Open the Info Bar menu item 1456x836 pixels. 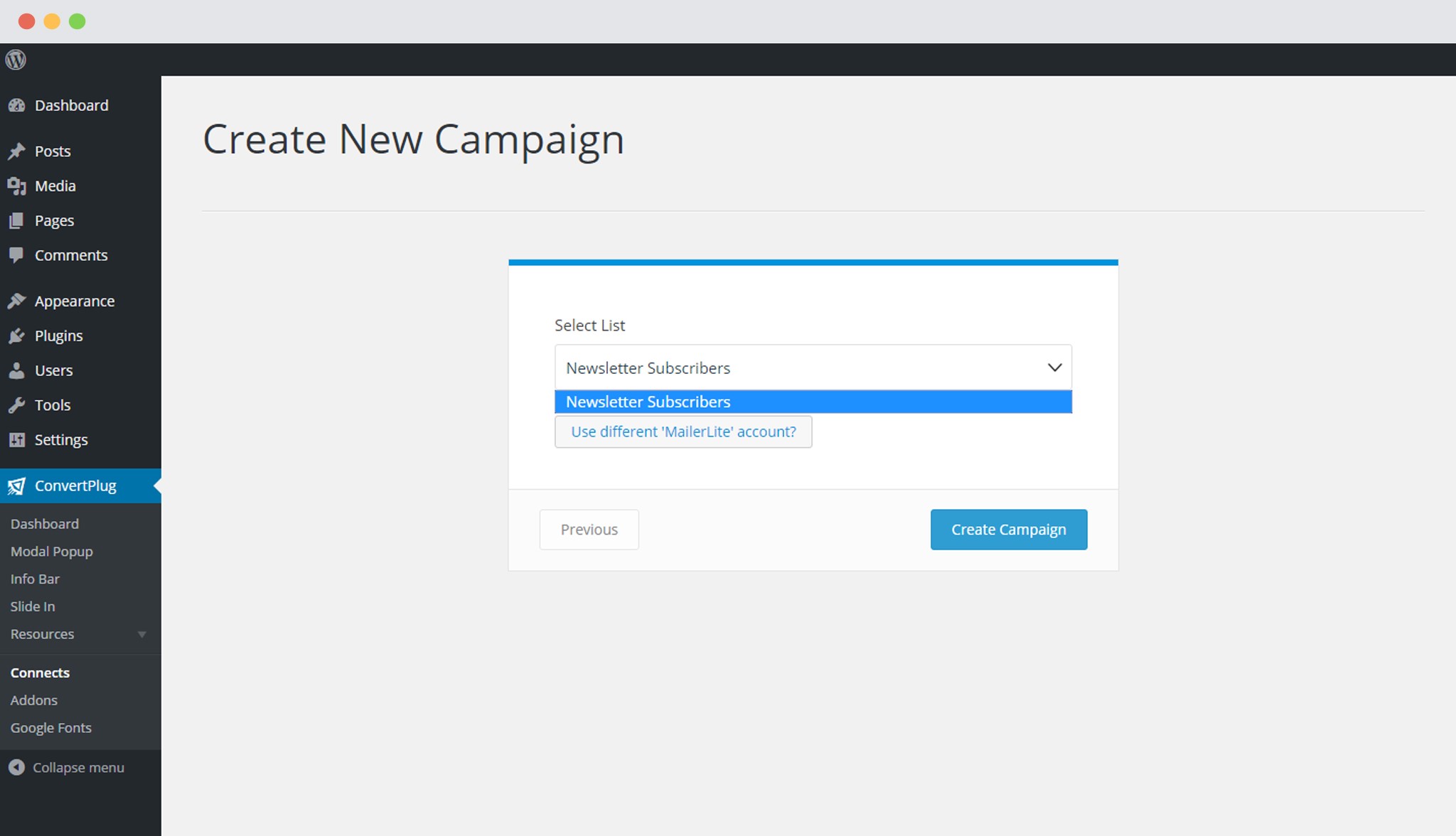point(35,578)
